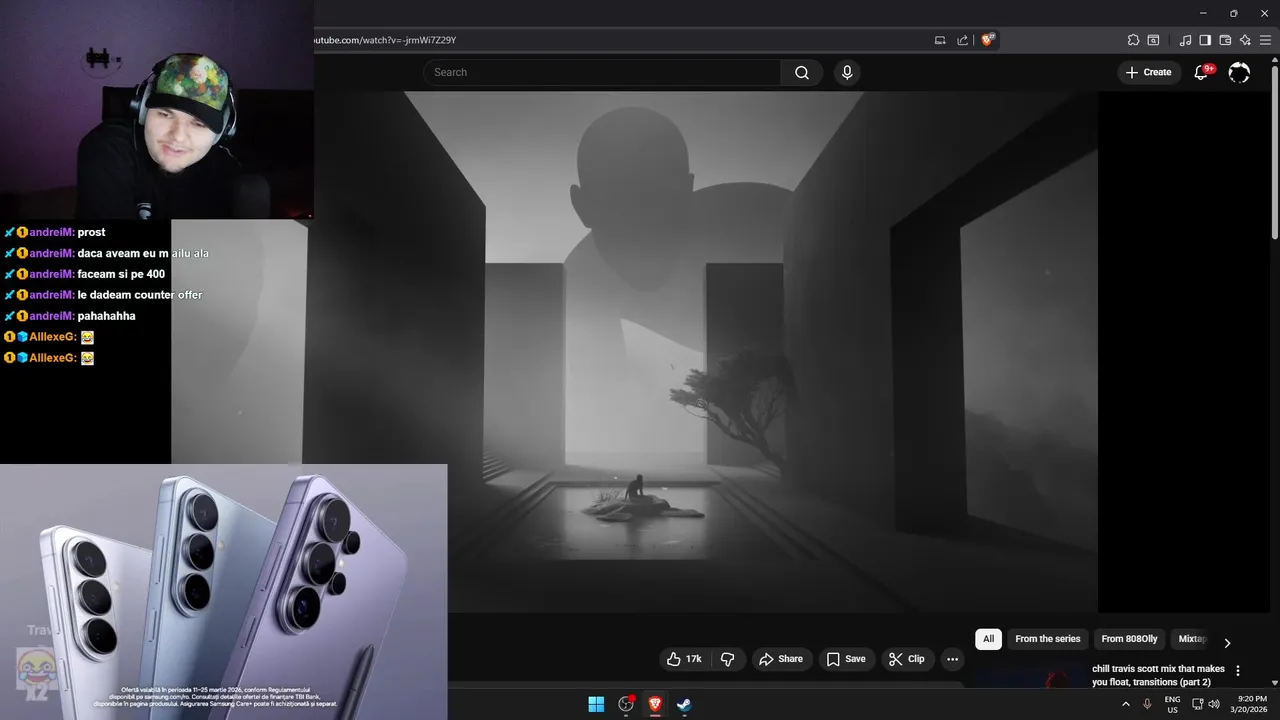Select the partially visible Mixtapes chip
Viewport: 1280px width, 720px height.
point(1192,639)
